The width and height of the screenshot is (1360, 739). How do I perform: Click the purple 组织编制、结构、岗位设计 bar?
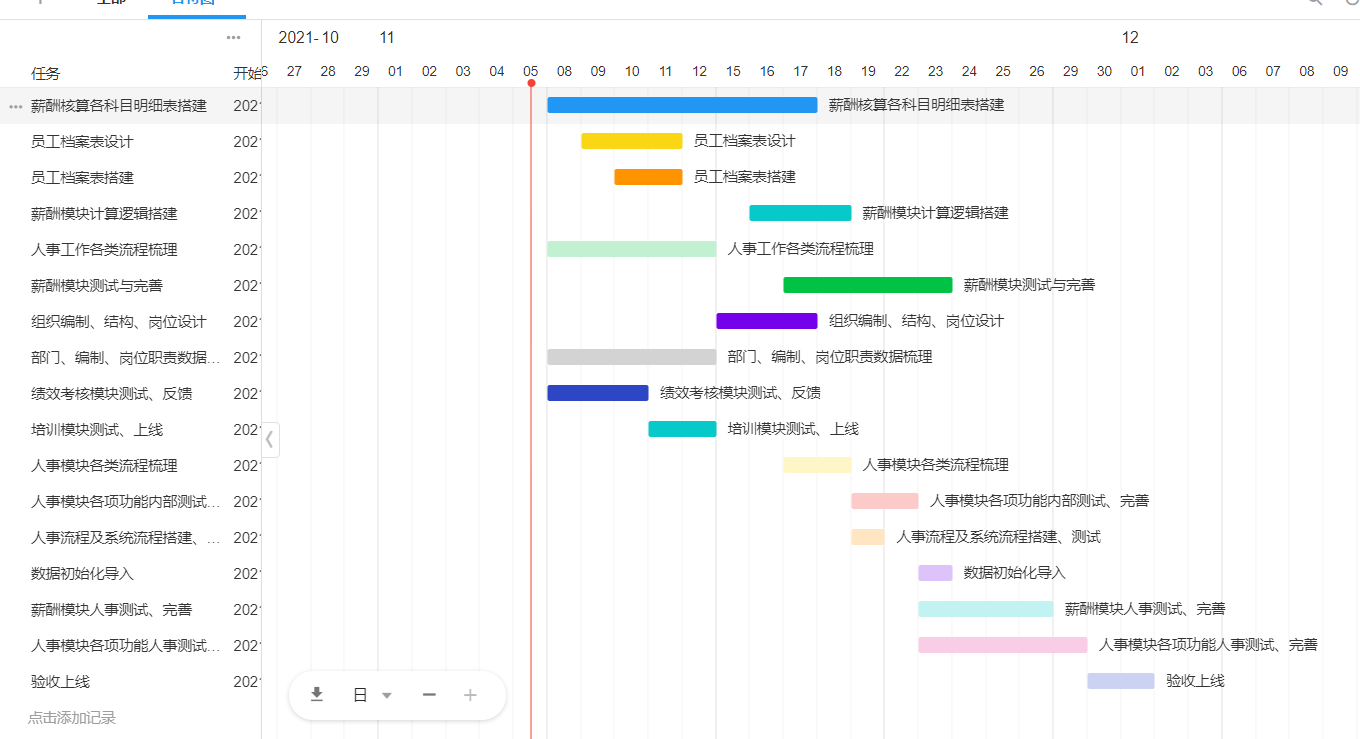pos(766,321)
